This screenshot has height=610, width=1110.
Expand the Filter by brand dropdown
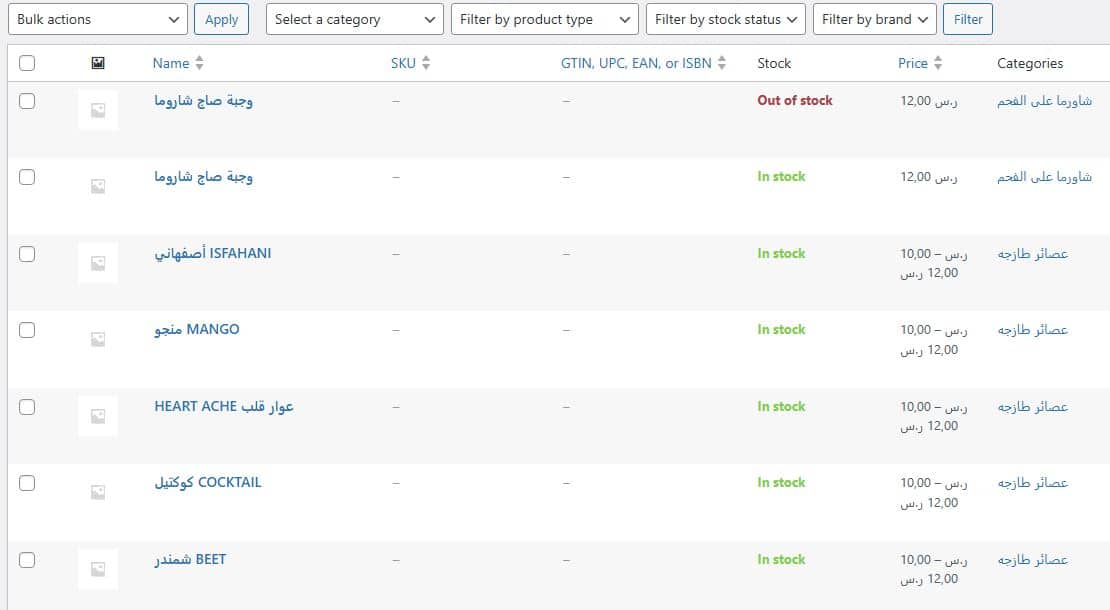[x=875, y=19]
